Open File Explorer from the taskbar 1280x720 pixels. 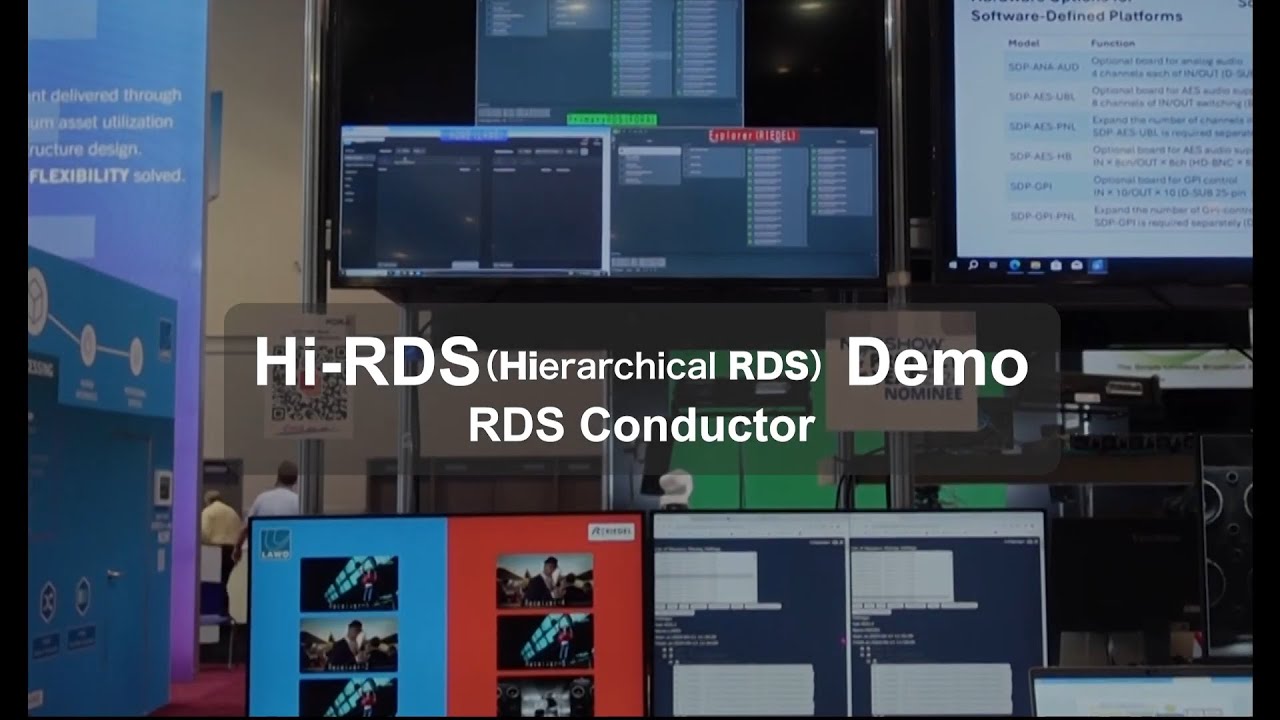1036,265
